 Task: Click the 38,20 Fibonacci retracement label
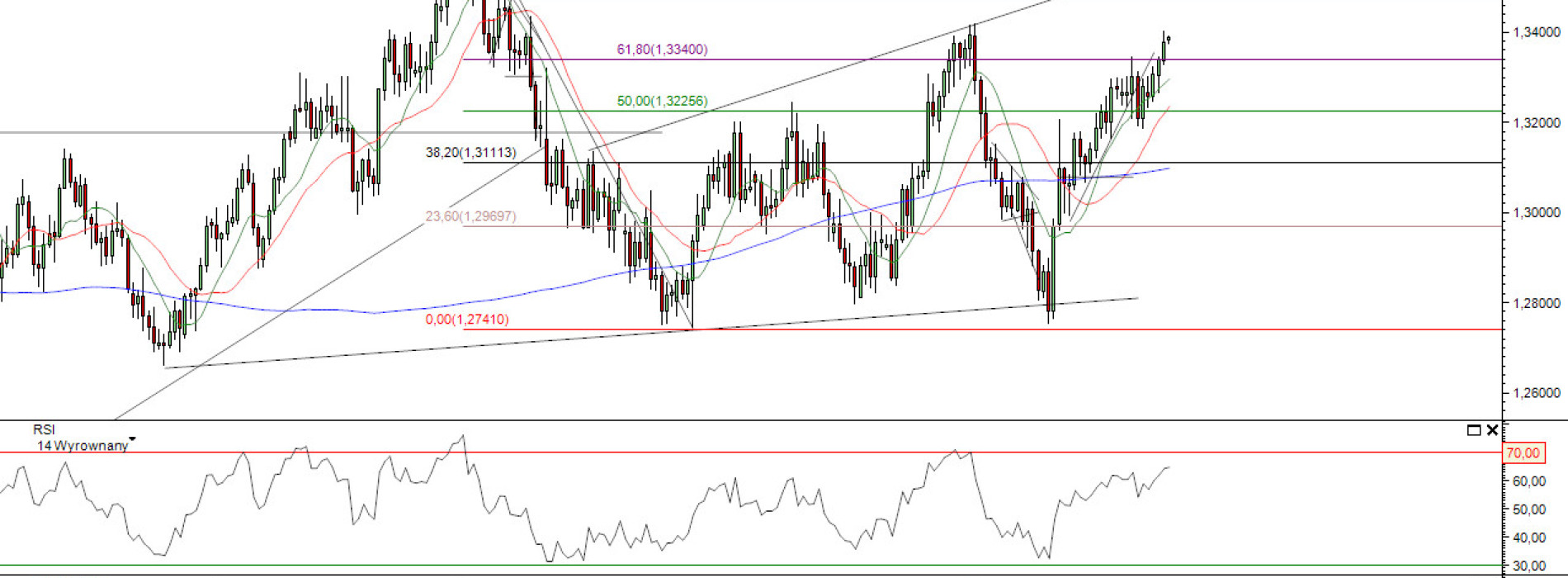470,153
